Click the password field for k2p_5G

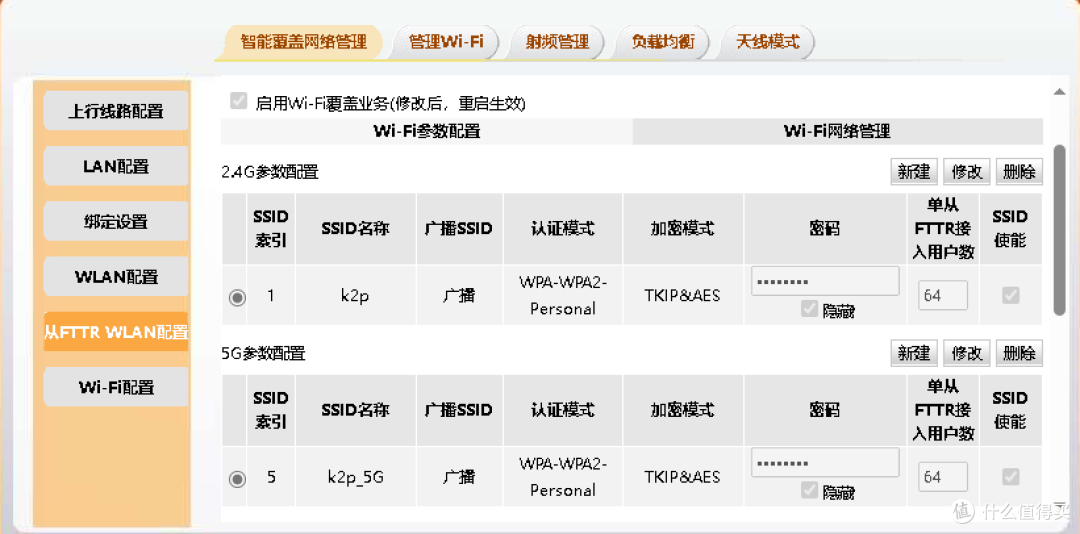(825, 462)
